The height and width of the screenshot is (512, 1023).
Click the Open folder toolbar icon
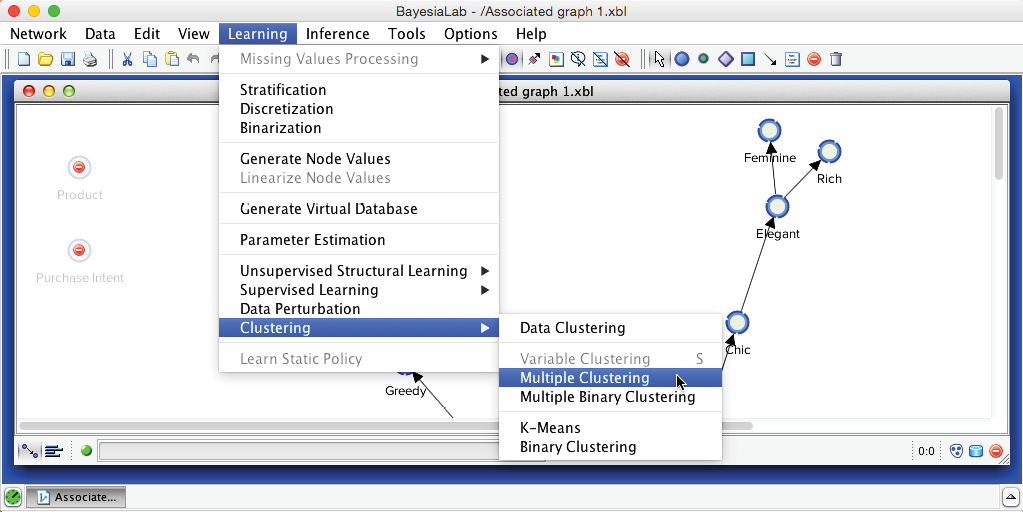click(46, 59)
